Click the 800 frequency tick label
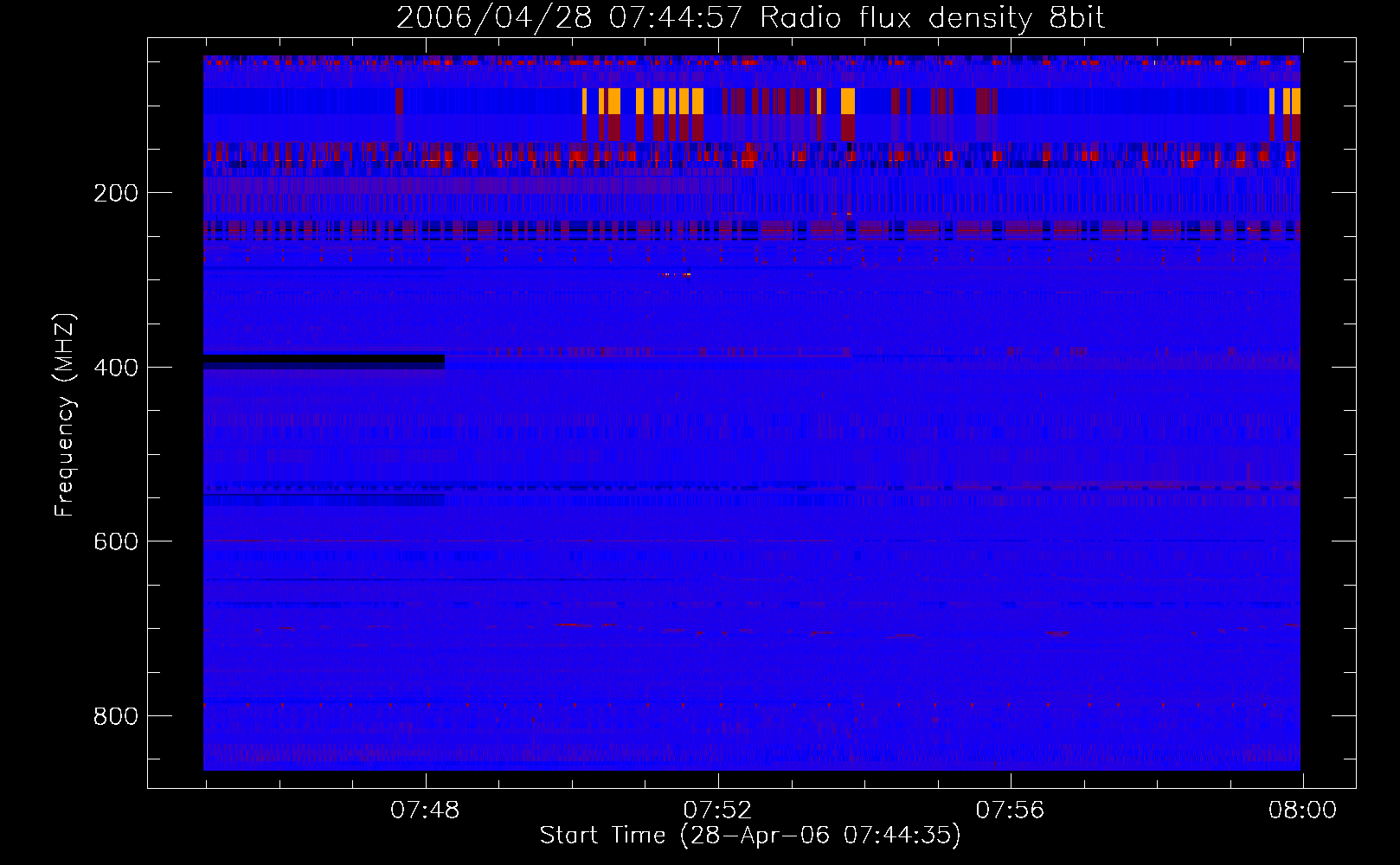1400x865 pixels. point(116,716)
